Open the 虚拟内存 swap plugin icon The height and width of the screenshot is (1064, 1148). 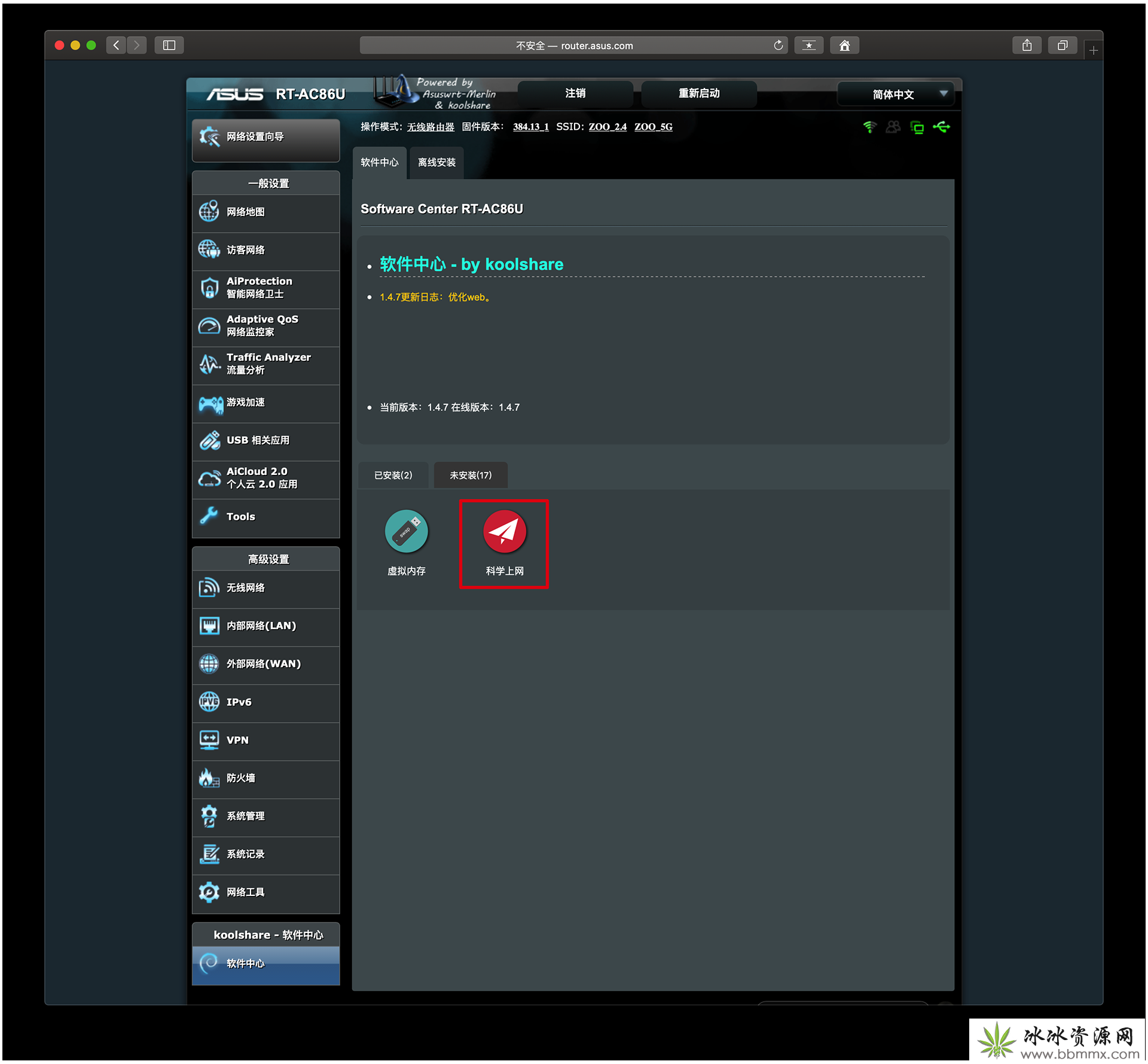click(x=406, y=531)
